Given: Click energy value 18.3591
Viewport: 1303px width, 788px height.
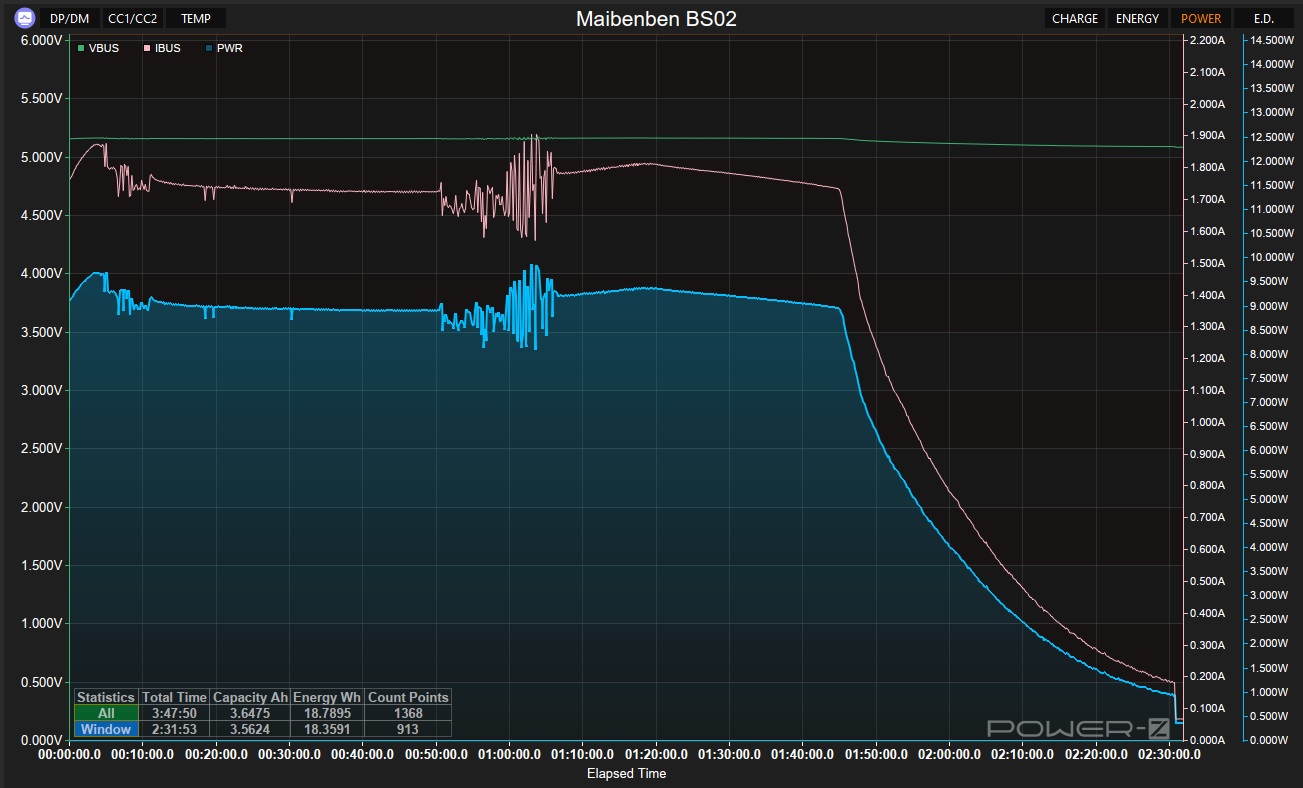Looking at the screenshot, I should tap(327, 729).
